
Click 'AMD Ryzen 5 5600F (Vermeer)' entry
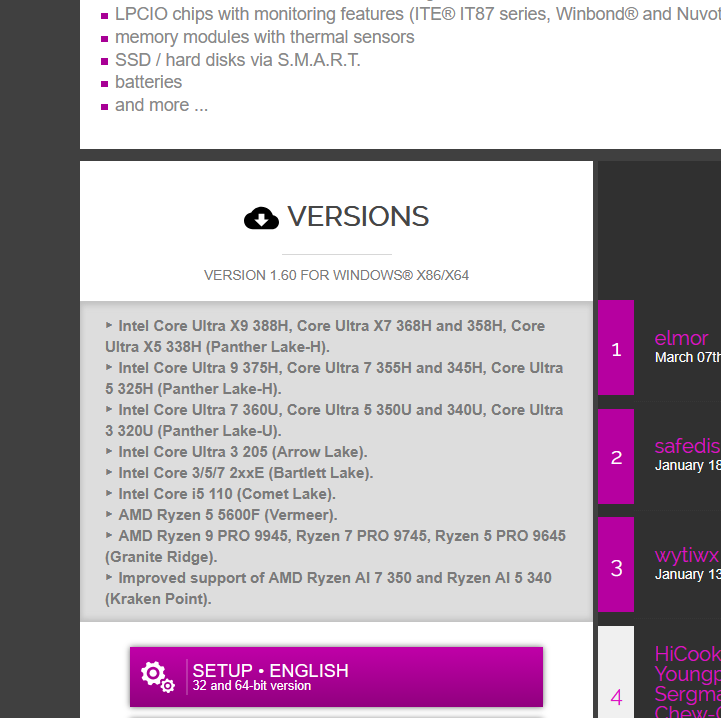(221, 515)
